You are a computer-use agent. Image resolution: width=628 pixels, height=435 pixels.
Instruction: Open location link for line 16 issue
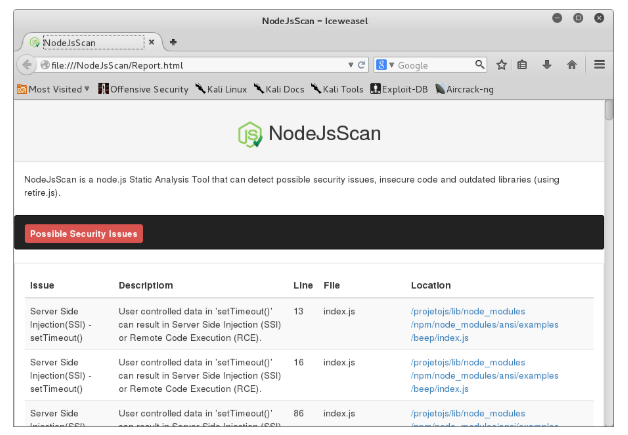(484, 376)
